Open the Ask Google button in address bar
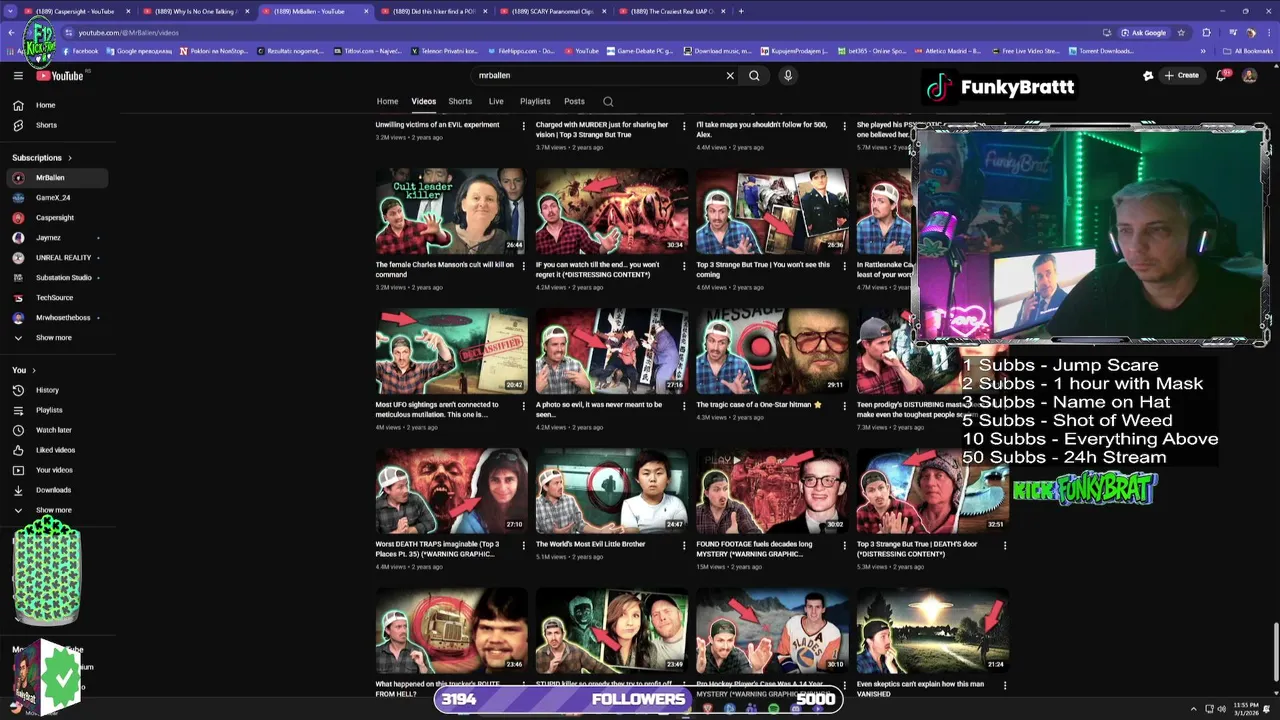1280x720 pixels. click(x=1143, y=32)
